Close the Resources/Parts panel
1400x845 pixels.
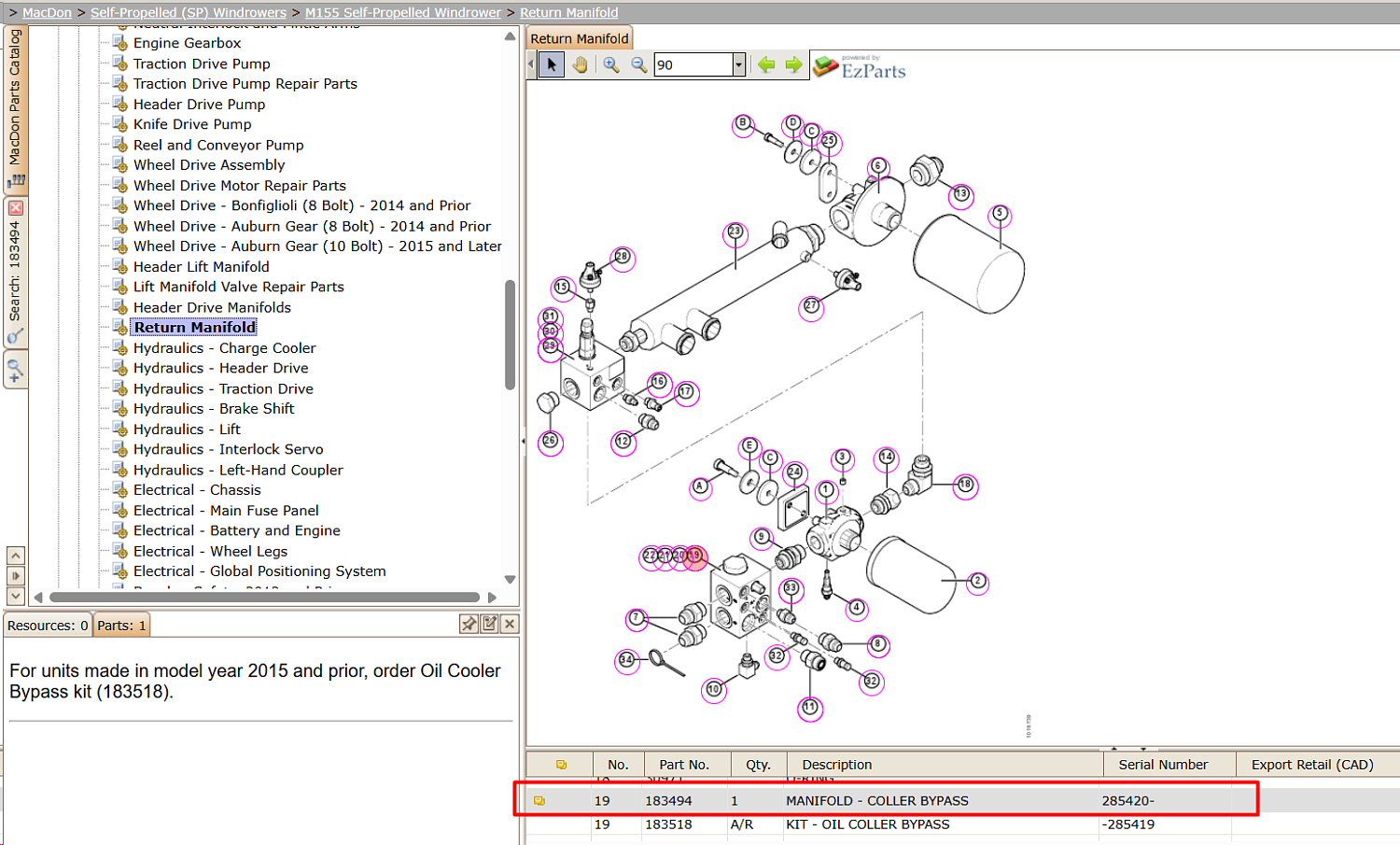point(510,624)
